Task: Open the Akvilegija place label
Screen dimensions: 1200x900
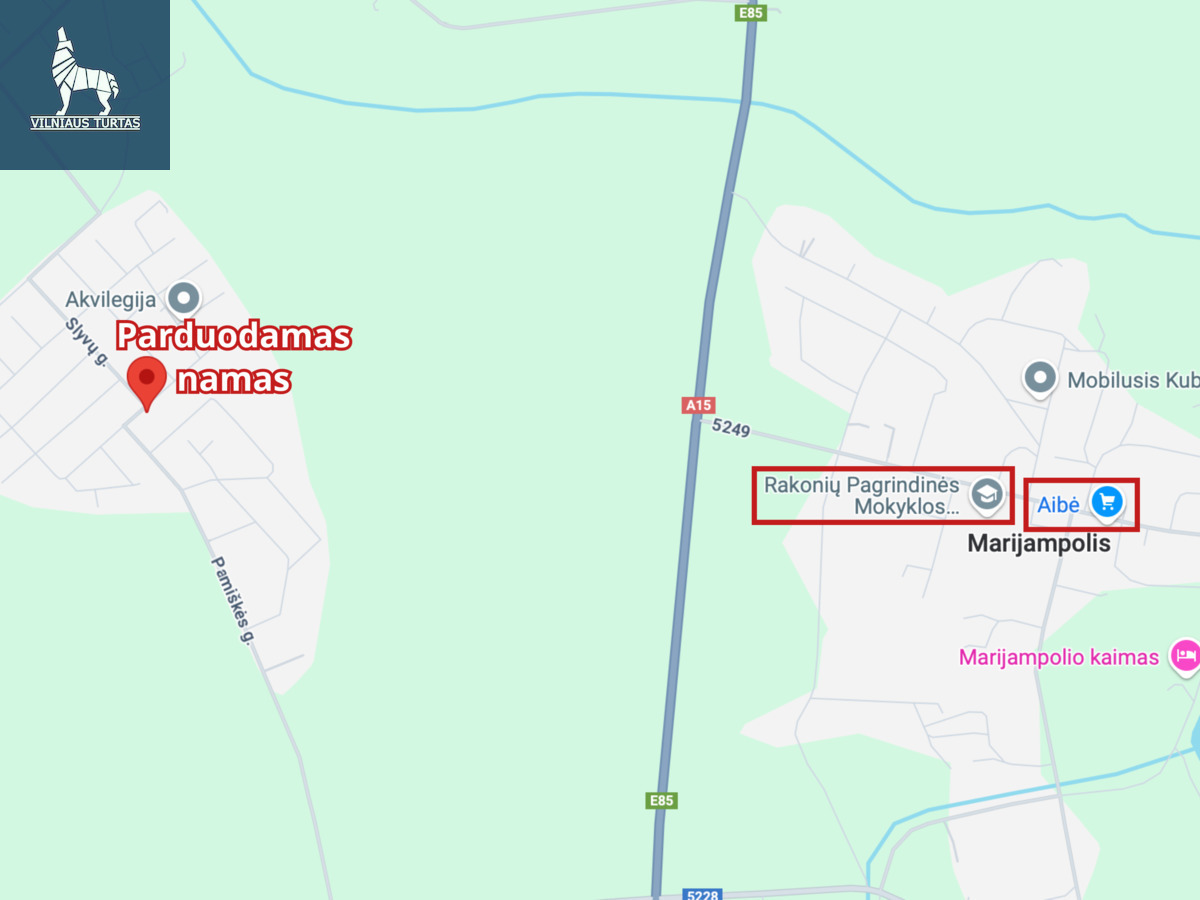Action: (111, 299)
